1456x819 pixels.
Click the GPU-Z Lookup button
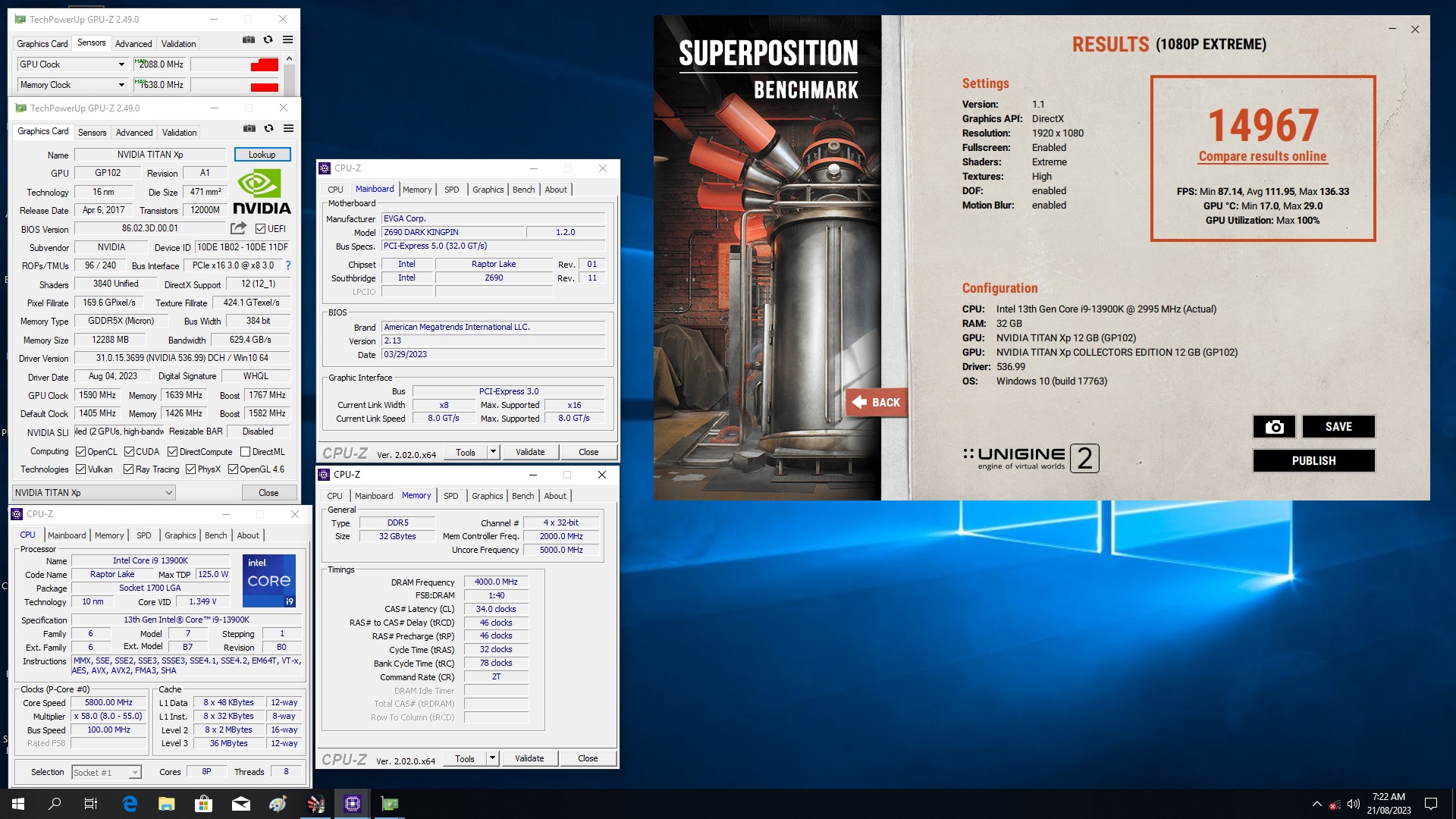(x=262, y=155)
